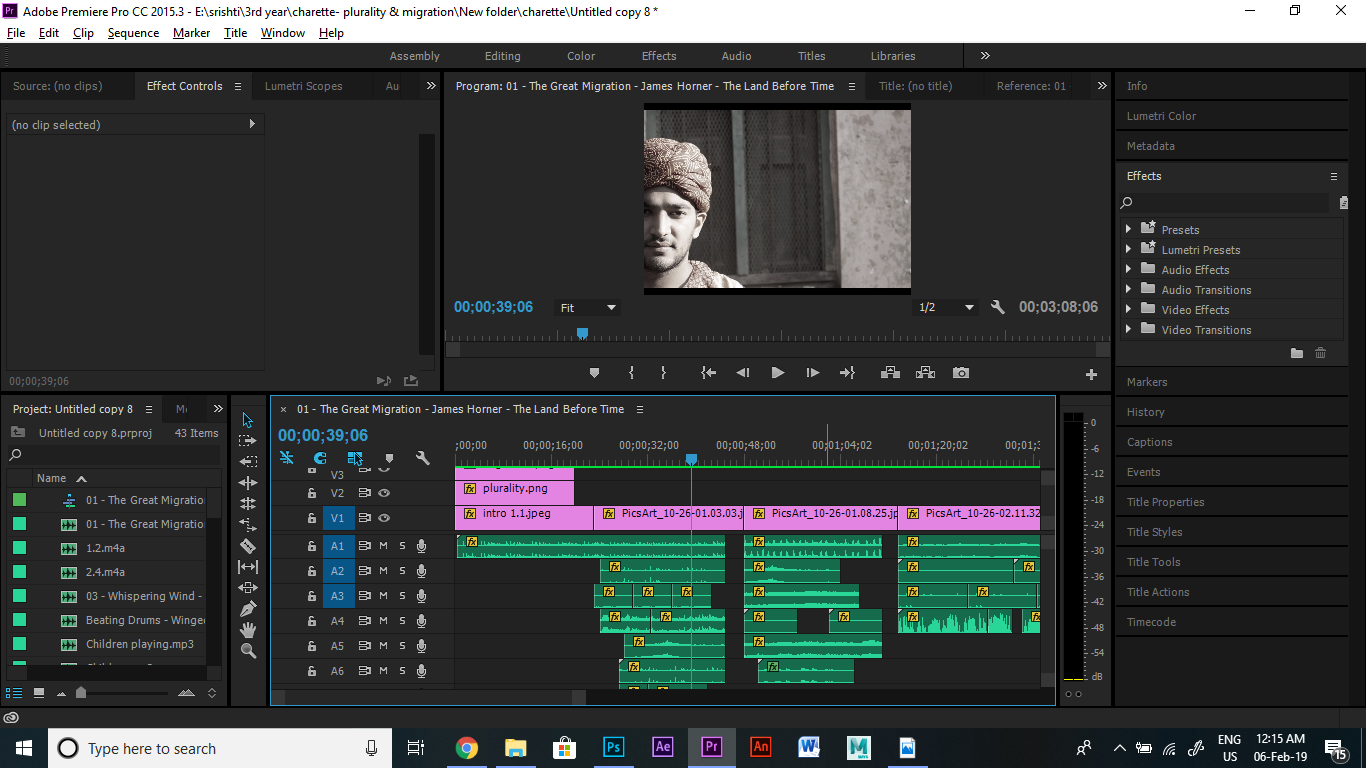The height and width of the screenshot is (768, 1366).
Task: Switch to the Editing workspace
Action: point(502,56)
